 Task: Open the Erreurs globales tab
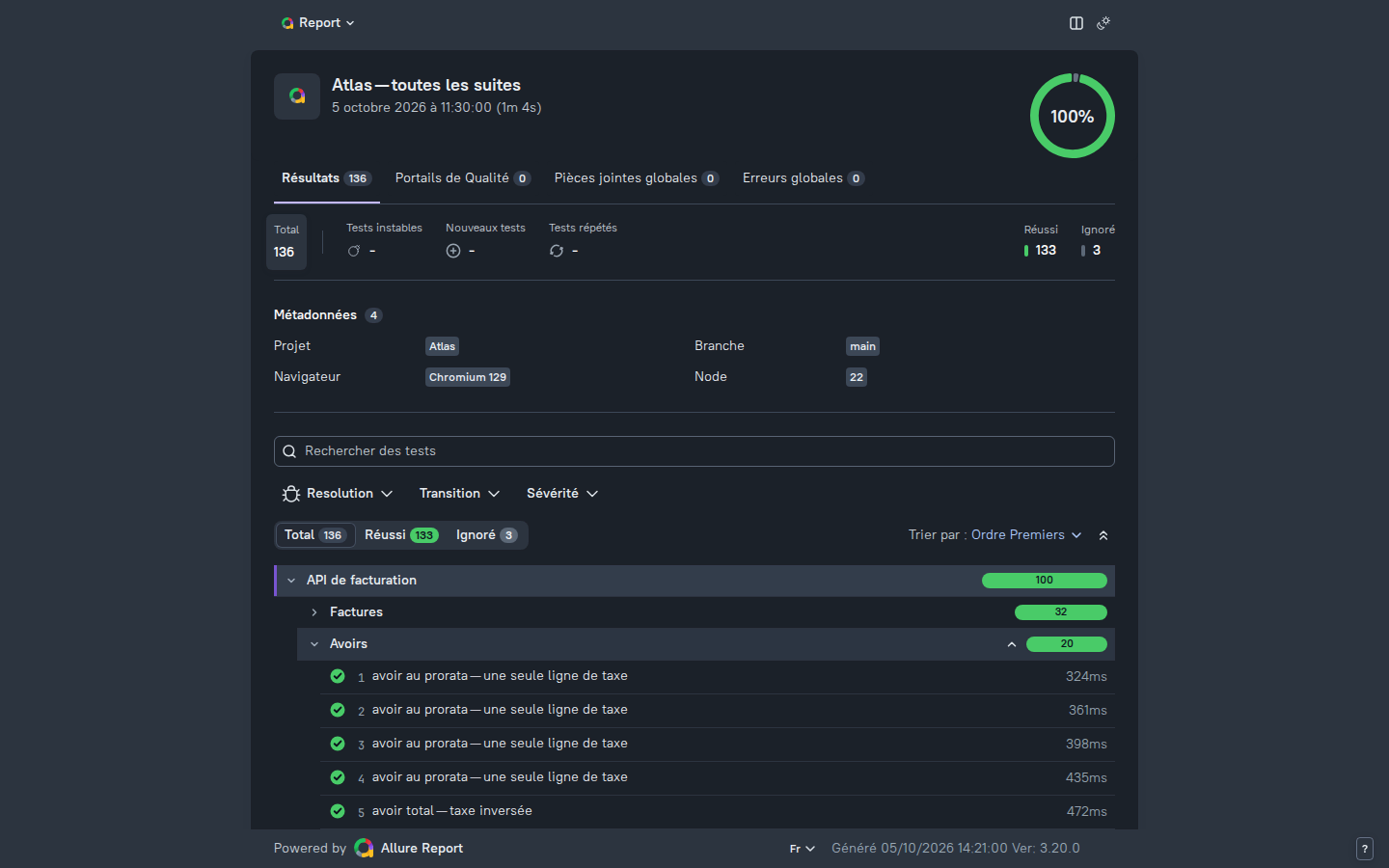803,178
